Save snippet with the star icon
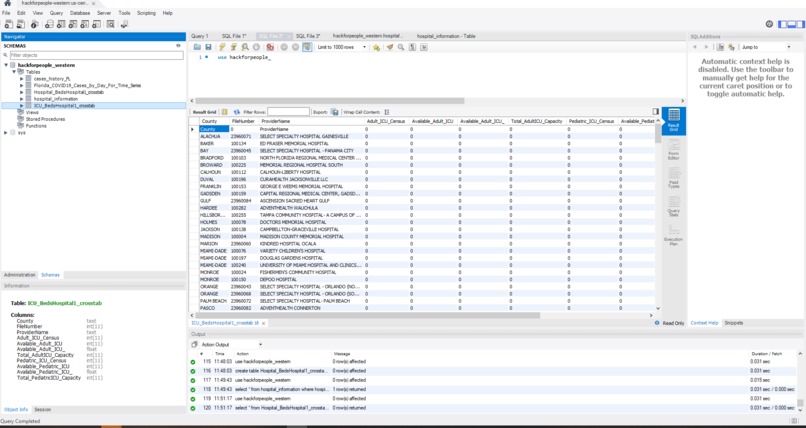 coord(376,47)
